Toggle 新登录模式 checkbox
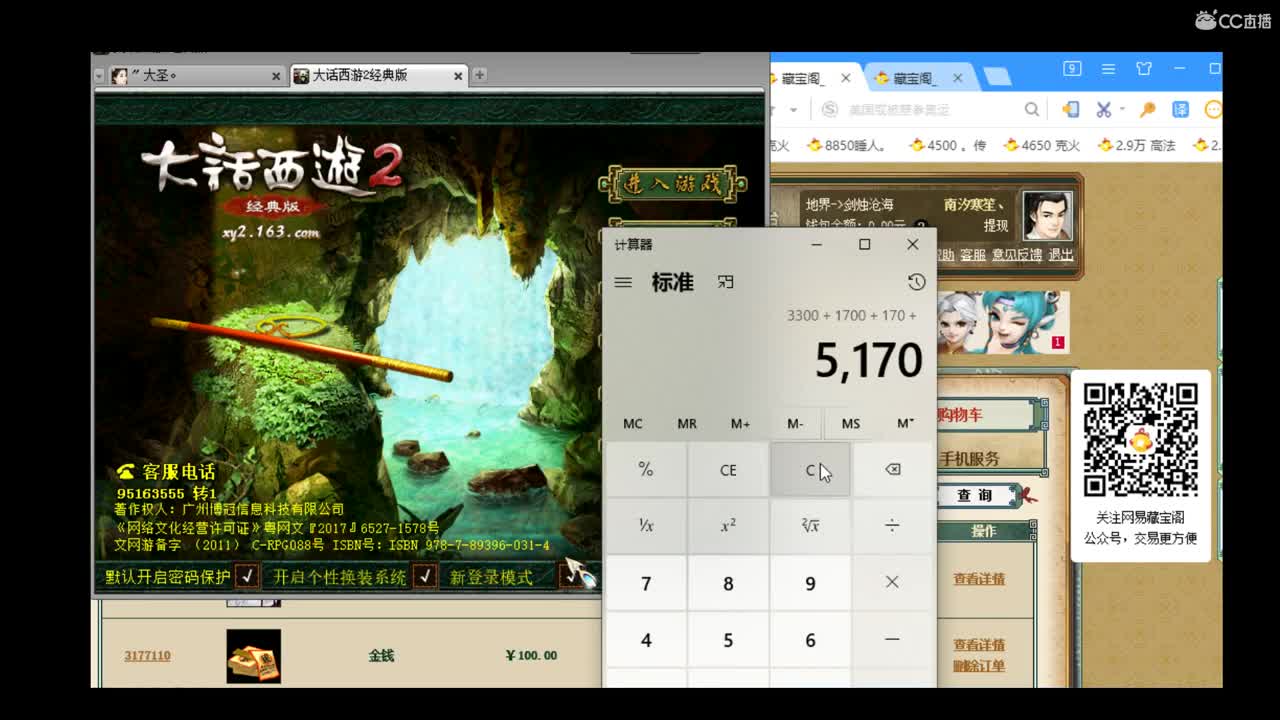The width and height of the screenshot is (1280, 720). (x=569, y=576)
